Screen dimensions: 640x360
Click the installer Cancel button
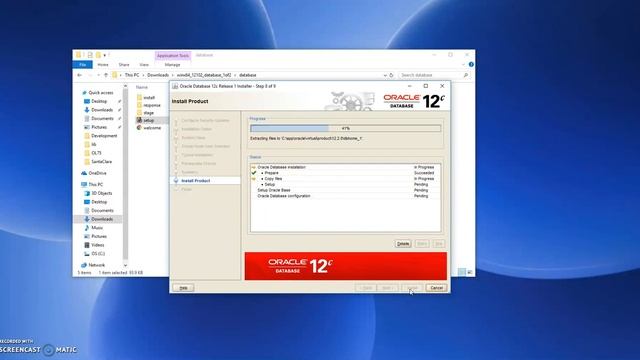436,288
